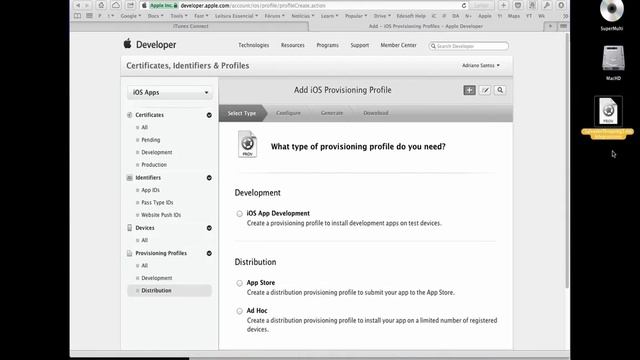The width and height of the screenshot is (640, 360).
Task: Select the App Store distribution radio button
Action: click(240, 283)
